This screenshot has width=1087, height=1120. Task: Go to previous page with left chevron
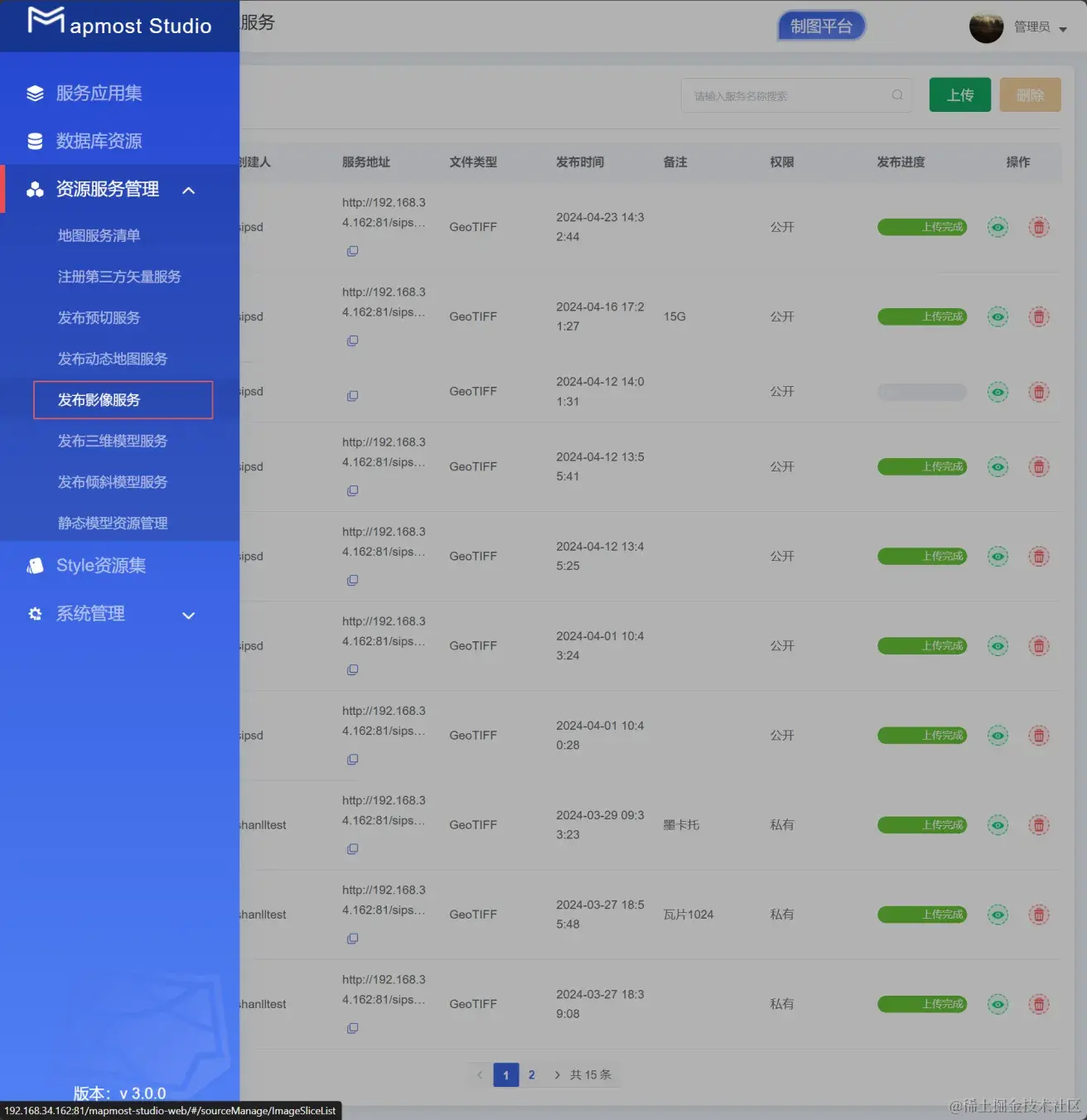480,1074
